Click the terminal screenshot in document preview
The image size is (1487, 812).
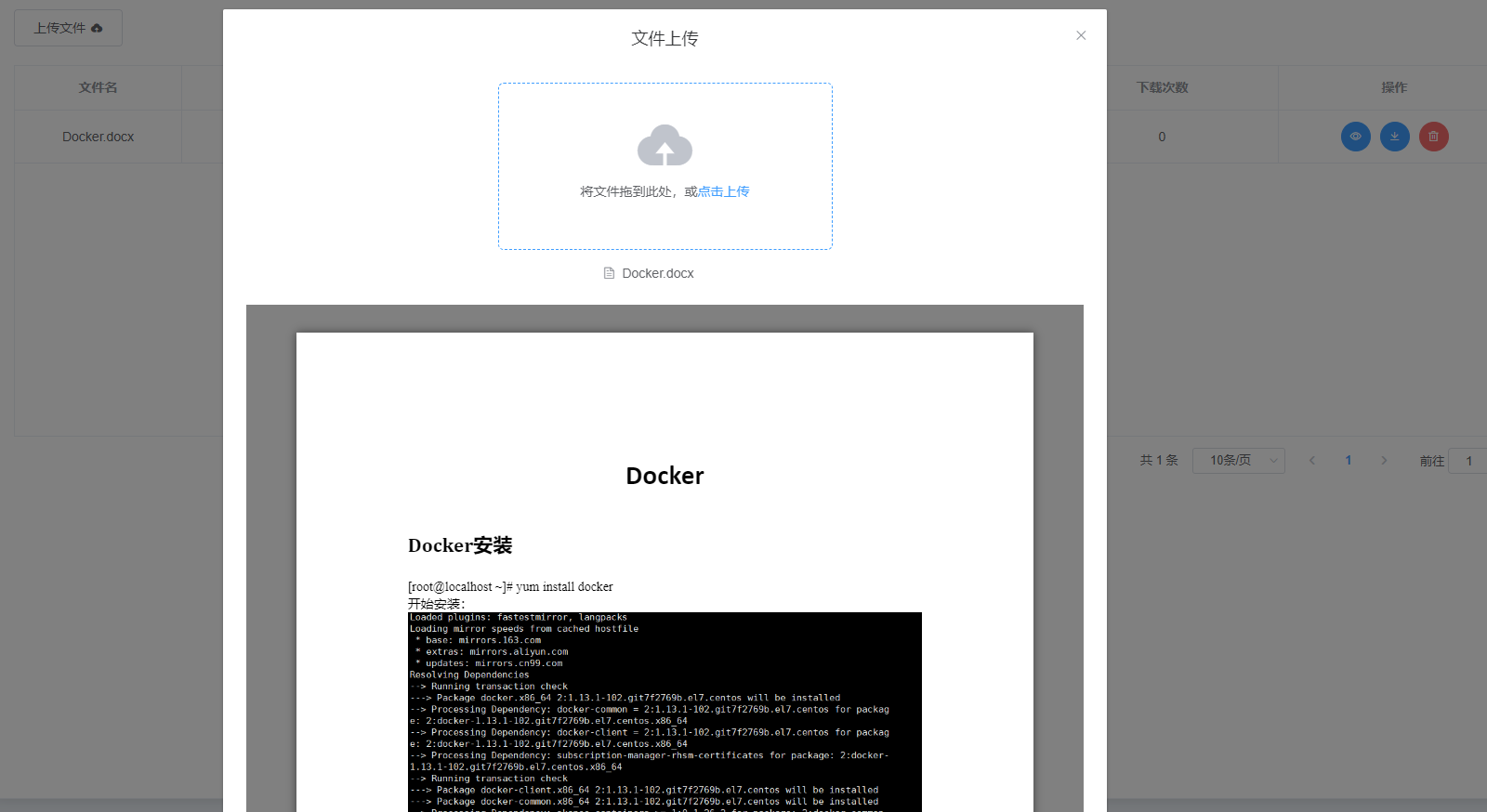[x=665, y=712]
